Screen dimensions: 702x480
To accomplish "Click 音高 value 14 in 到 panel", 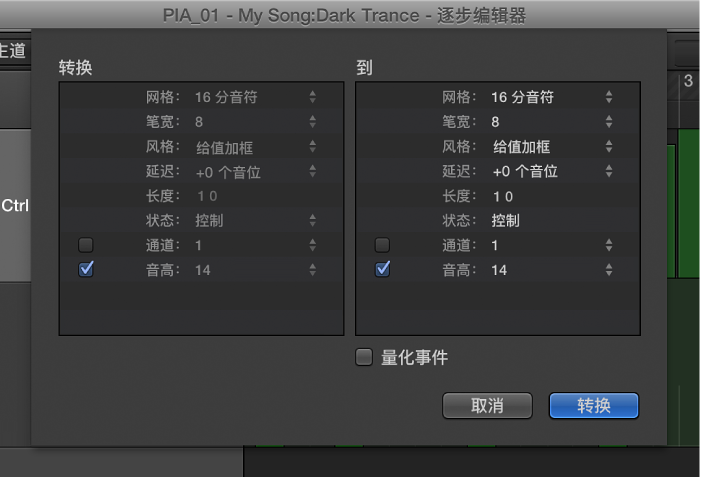I will point(499,270).
